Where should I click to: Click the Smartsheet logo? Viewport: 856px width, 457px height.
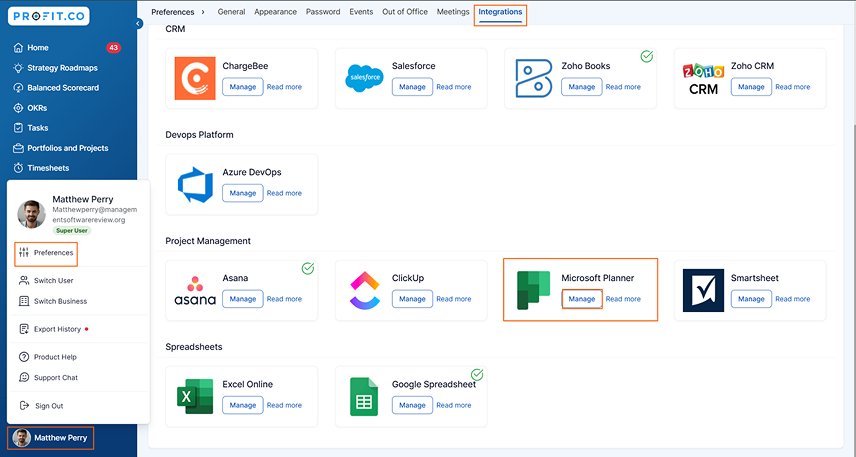pyautogui.click(x=703, y=290)
